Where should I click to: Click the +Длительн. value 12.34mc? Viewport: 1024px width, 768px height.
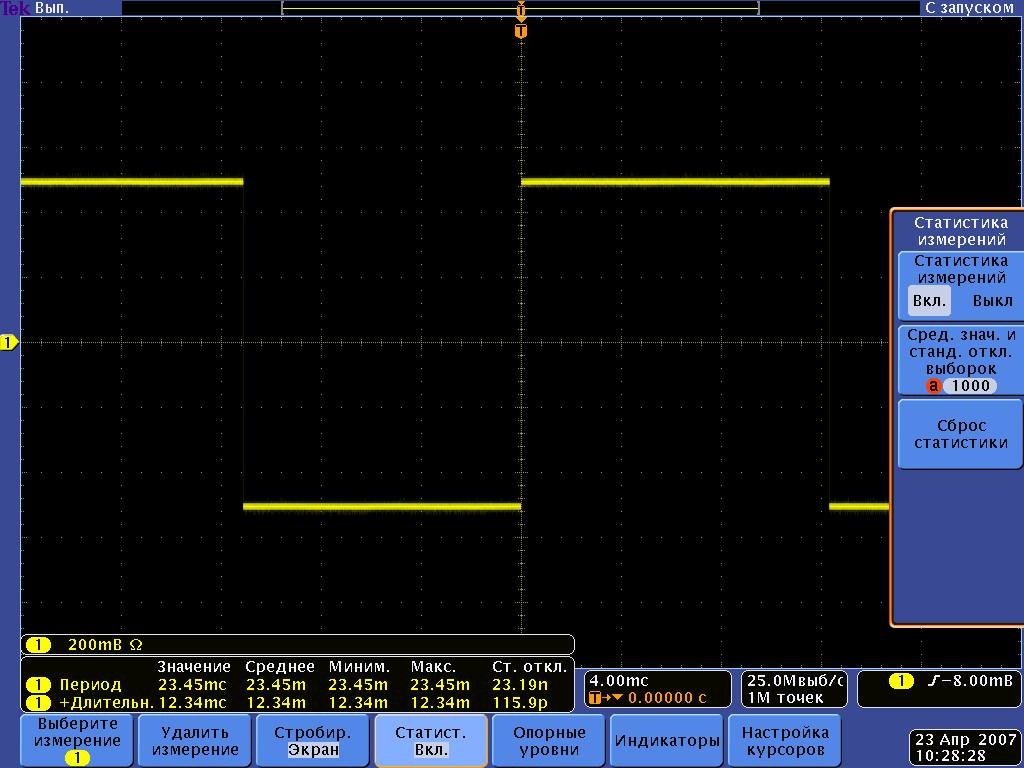click(192, 703)
